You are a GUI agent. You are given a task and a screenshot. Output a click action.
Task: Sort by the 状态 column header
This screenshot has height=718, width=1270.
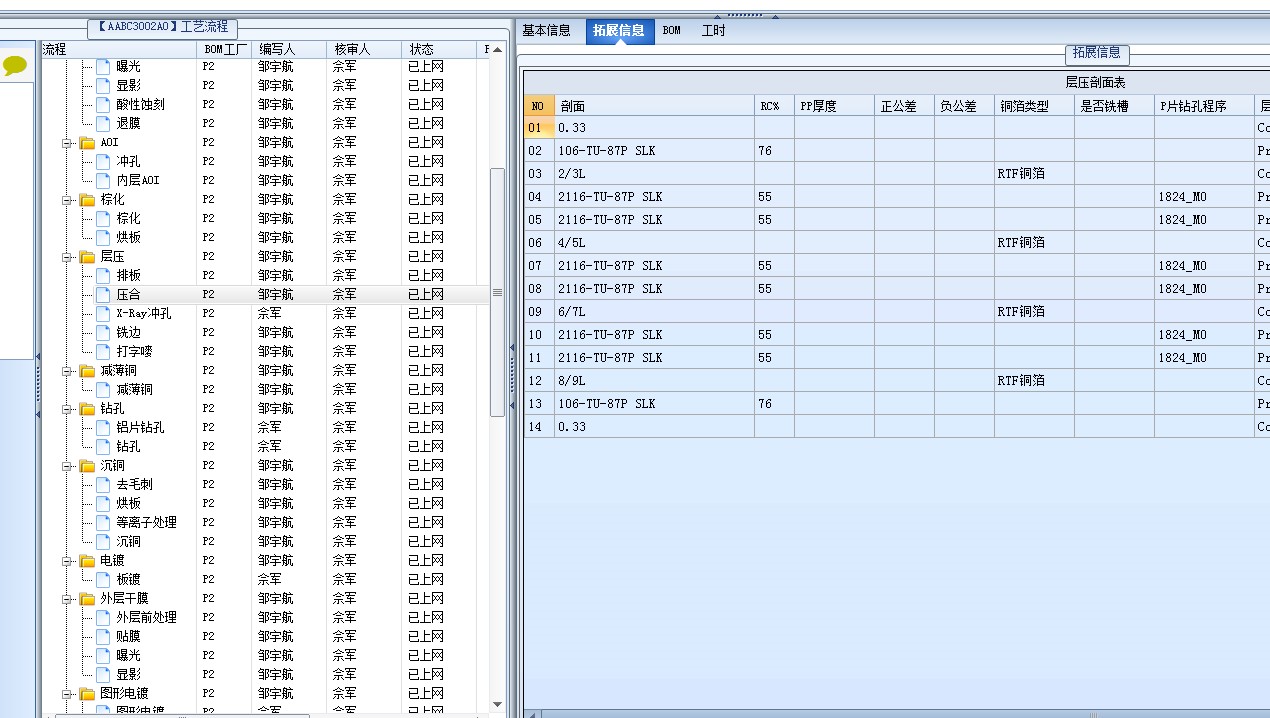click(x=441, y=49)
